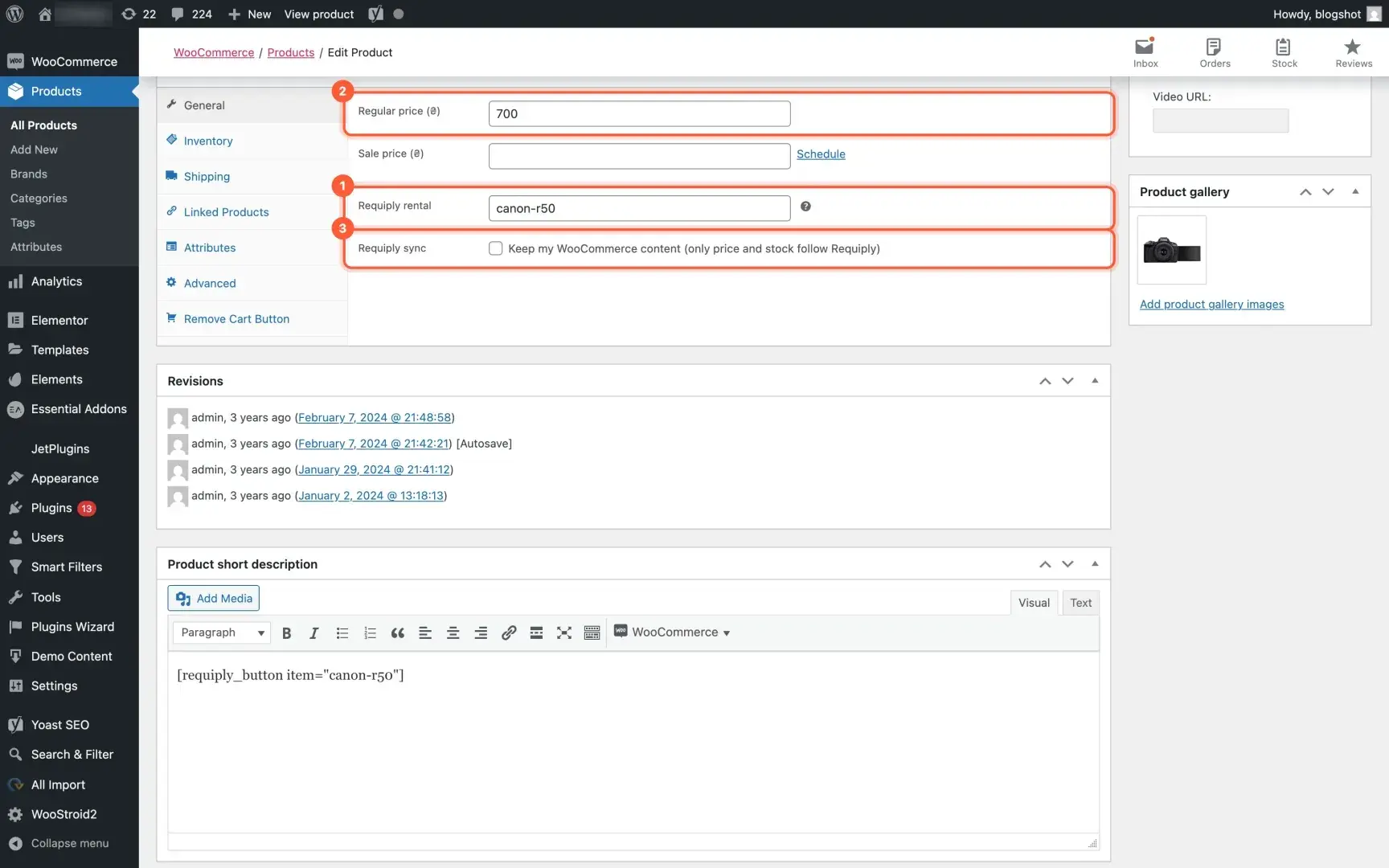This screenshot has height=868, width=1389.
Task: Open the site home icon in the admin bar
Action: [x=45, y=14]
